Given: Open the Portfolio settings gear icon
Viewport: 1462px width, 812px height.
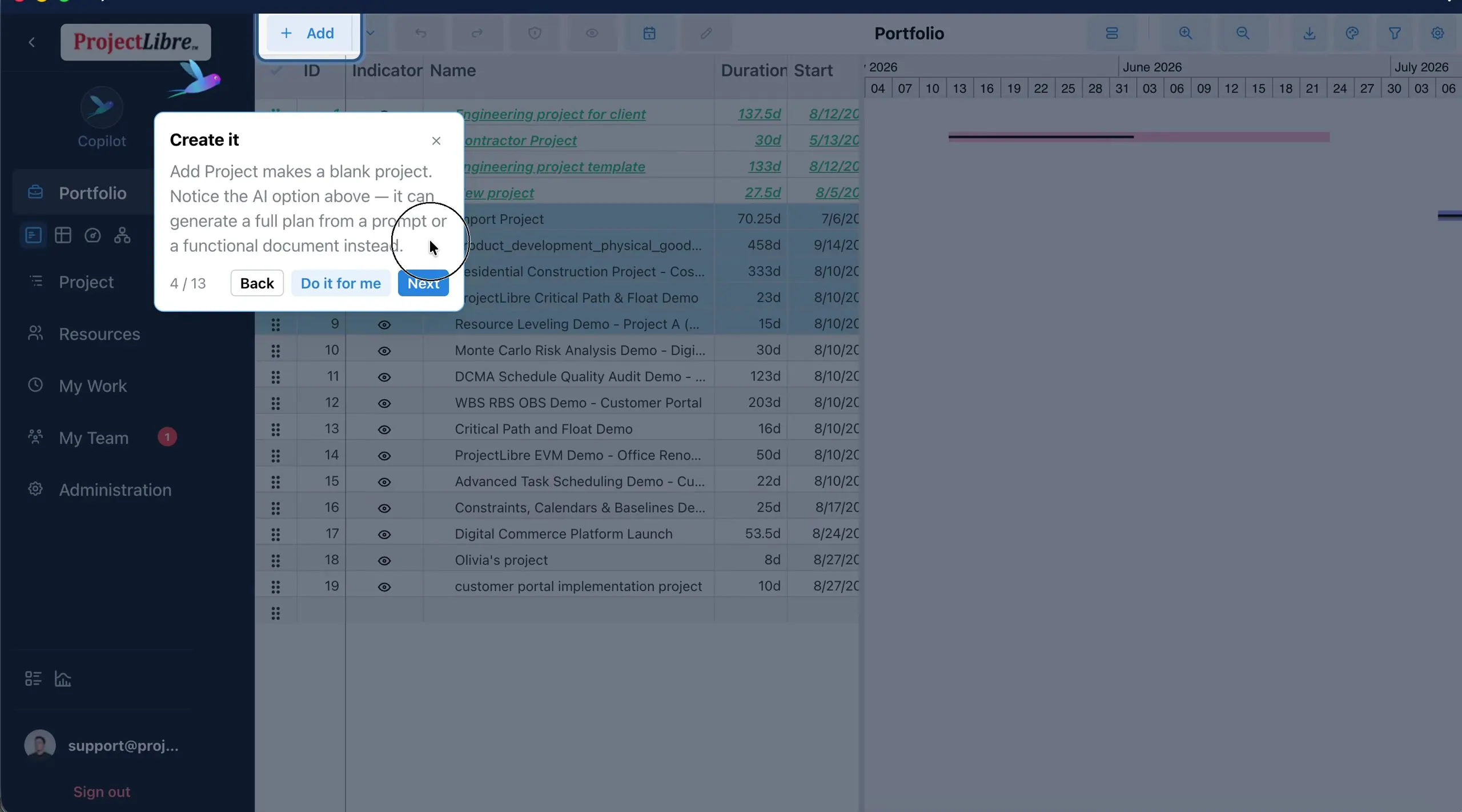Looking at the screenshot, I should (1437, 33).
